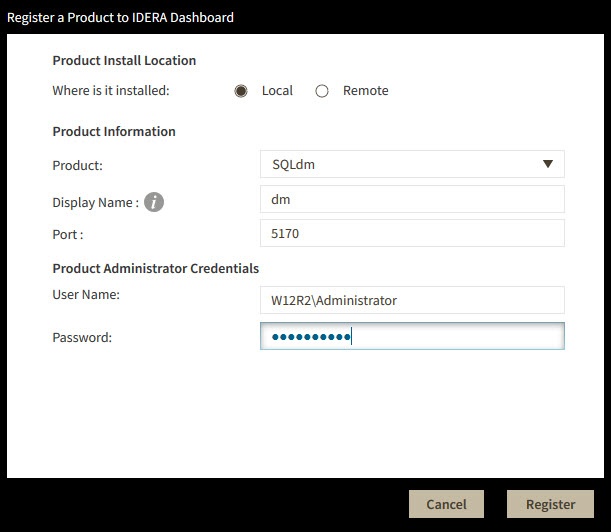Image resolution: width=611 pixels, height=532 pixels.
Task: Click the "Product Information" section heading
Action: click(x=114, y=132)
